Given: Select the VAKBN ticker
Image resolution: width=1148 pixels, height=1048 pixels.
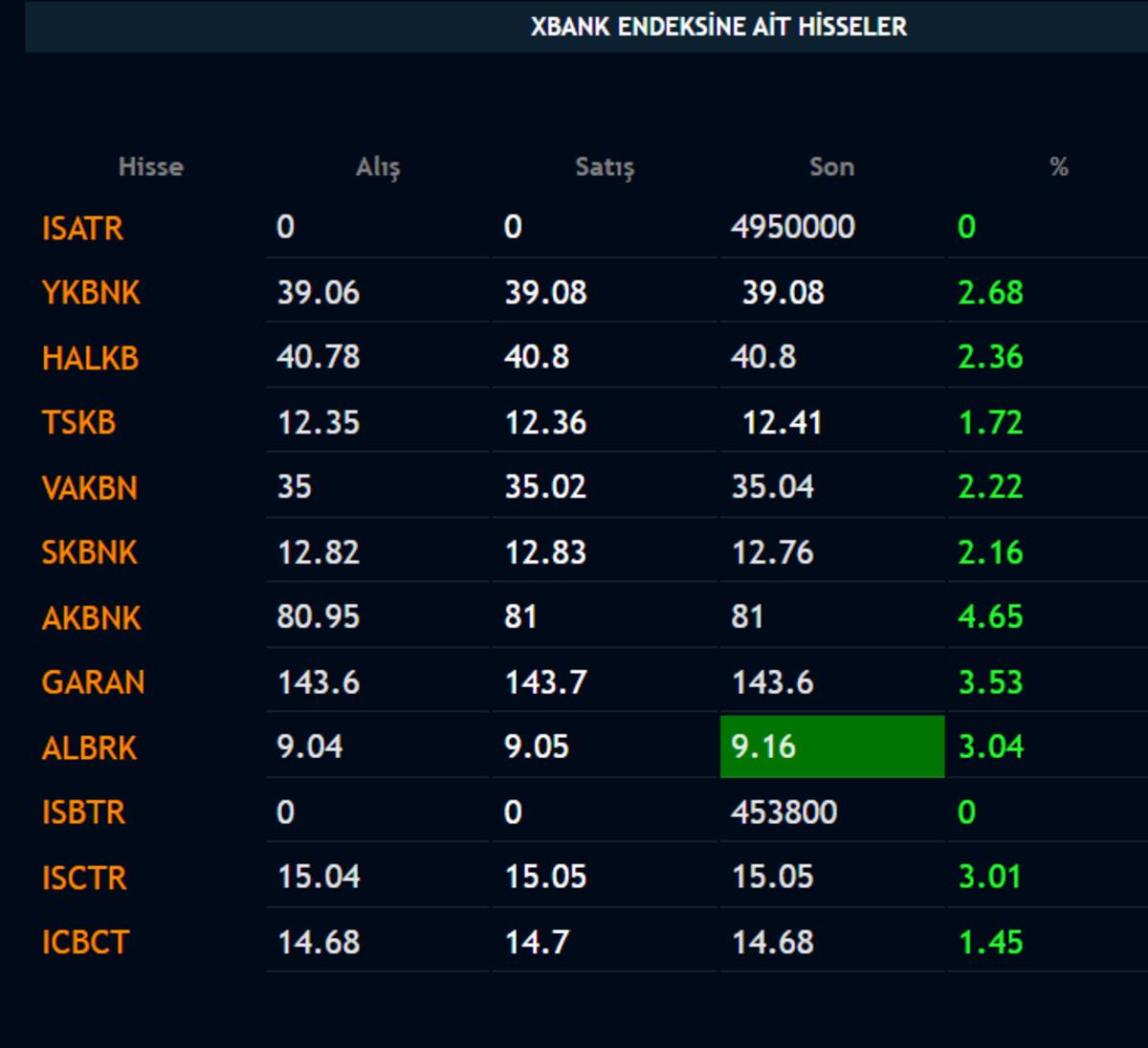Looking at the screenshot, I should point(90,488).
